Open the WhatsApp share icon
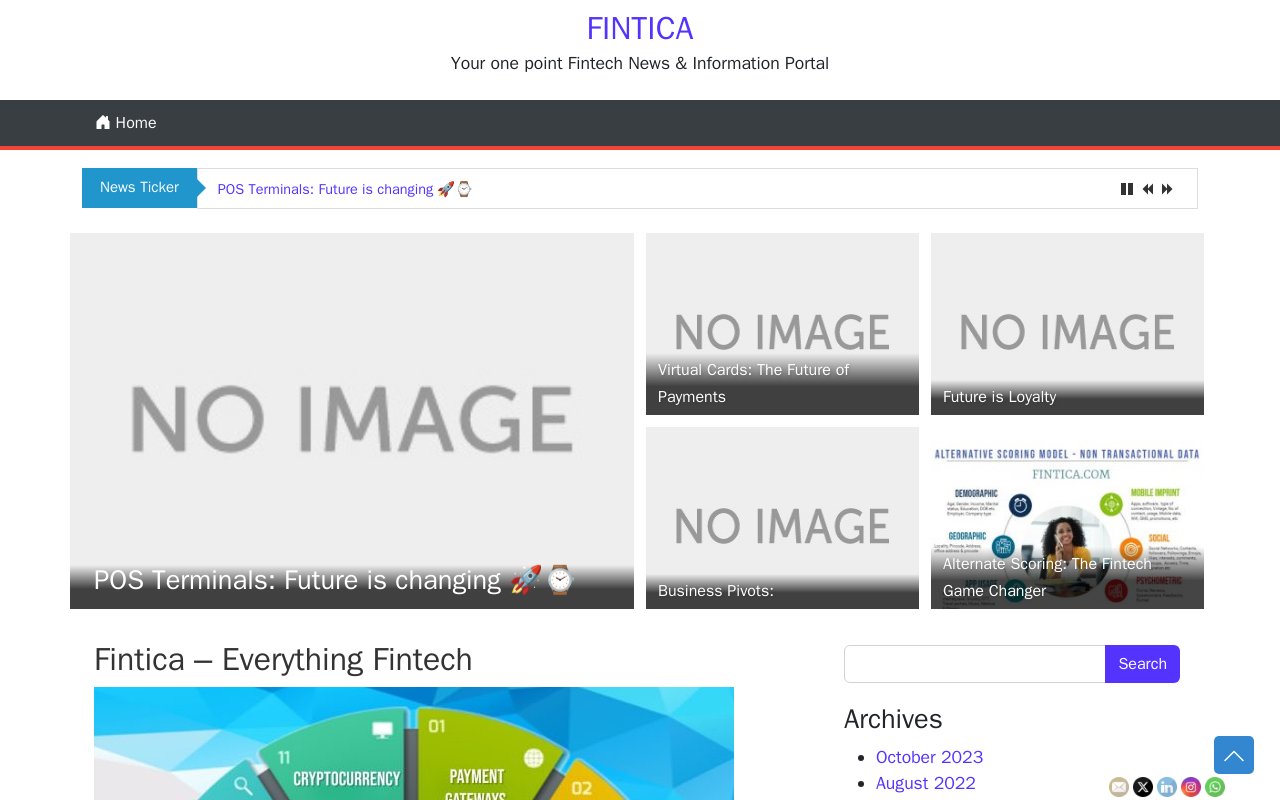Viewport: 1280px width, 800px height. click(1215, 787)
